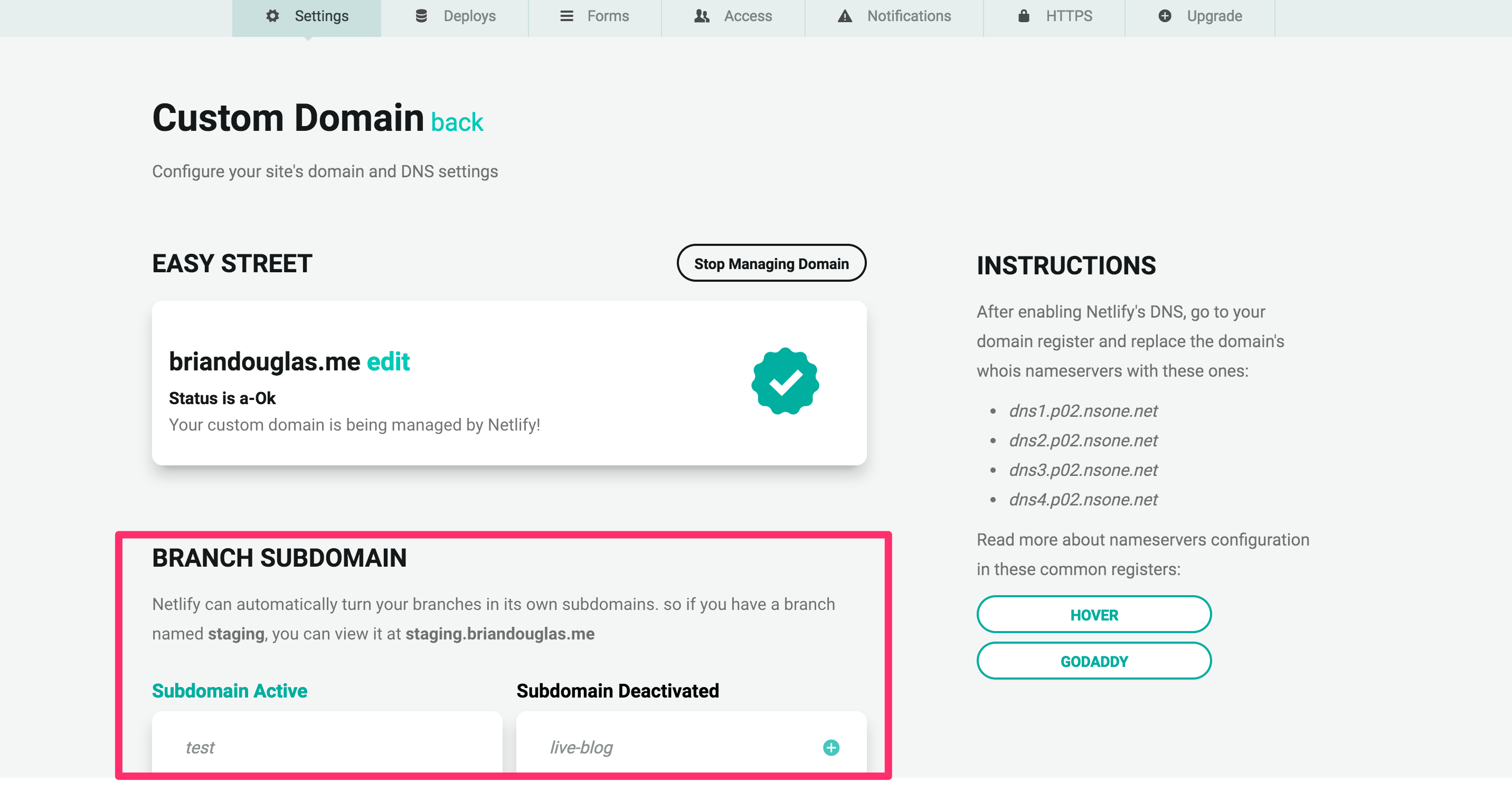
Task: Activate the live-blog subdomain with the plus control
Action: (830, 748)
